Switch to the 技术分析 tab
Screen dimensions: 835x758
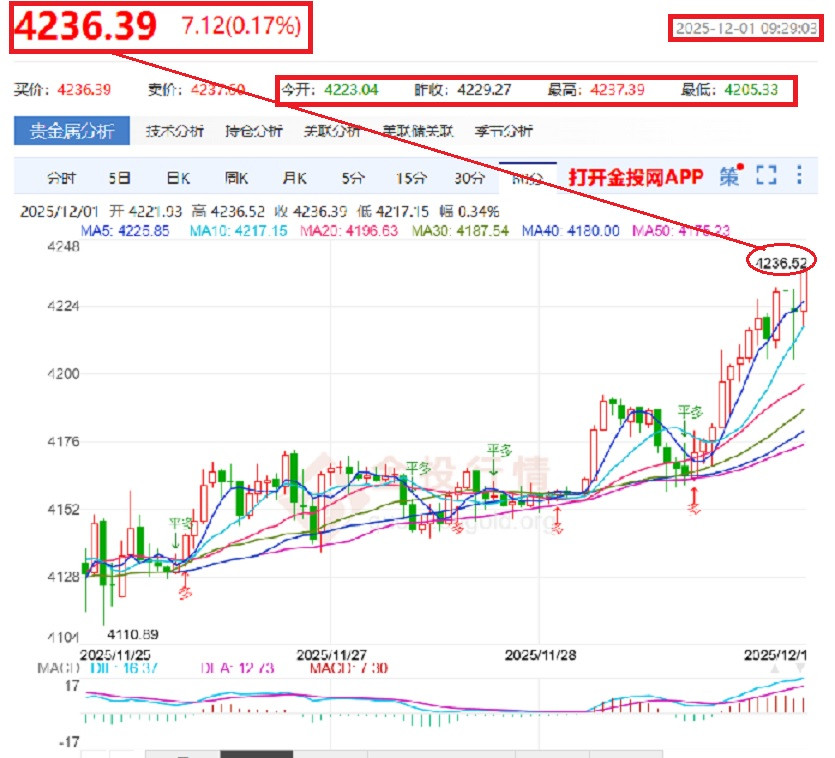[x=175, y=131]
